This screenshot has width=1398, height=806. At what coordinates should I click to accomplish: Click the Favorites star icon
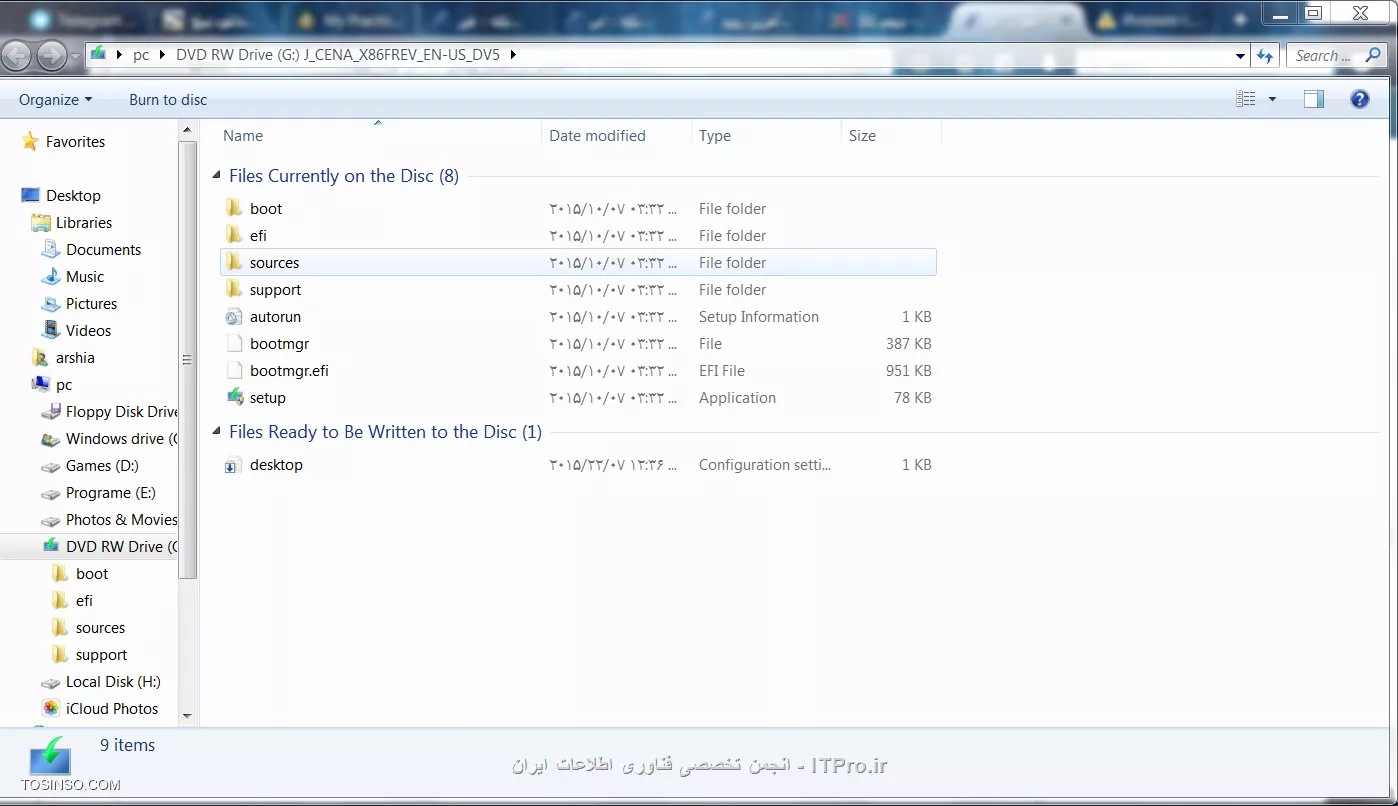click(30, 142)
